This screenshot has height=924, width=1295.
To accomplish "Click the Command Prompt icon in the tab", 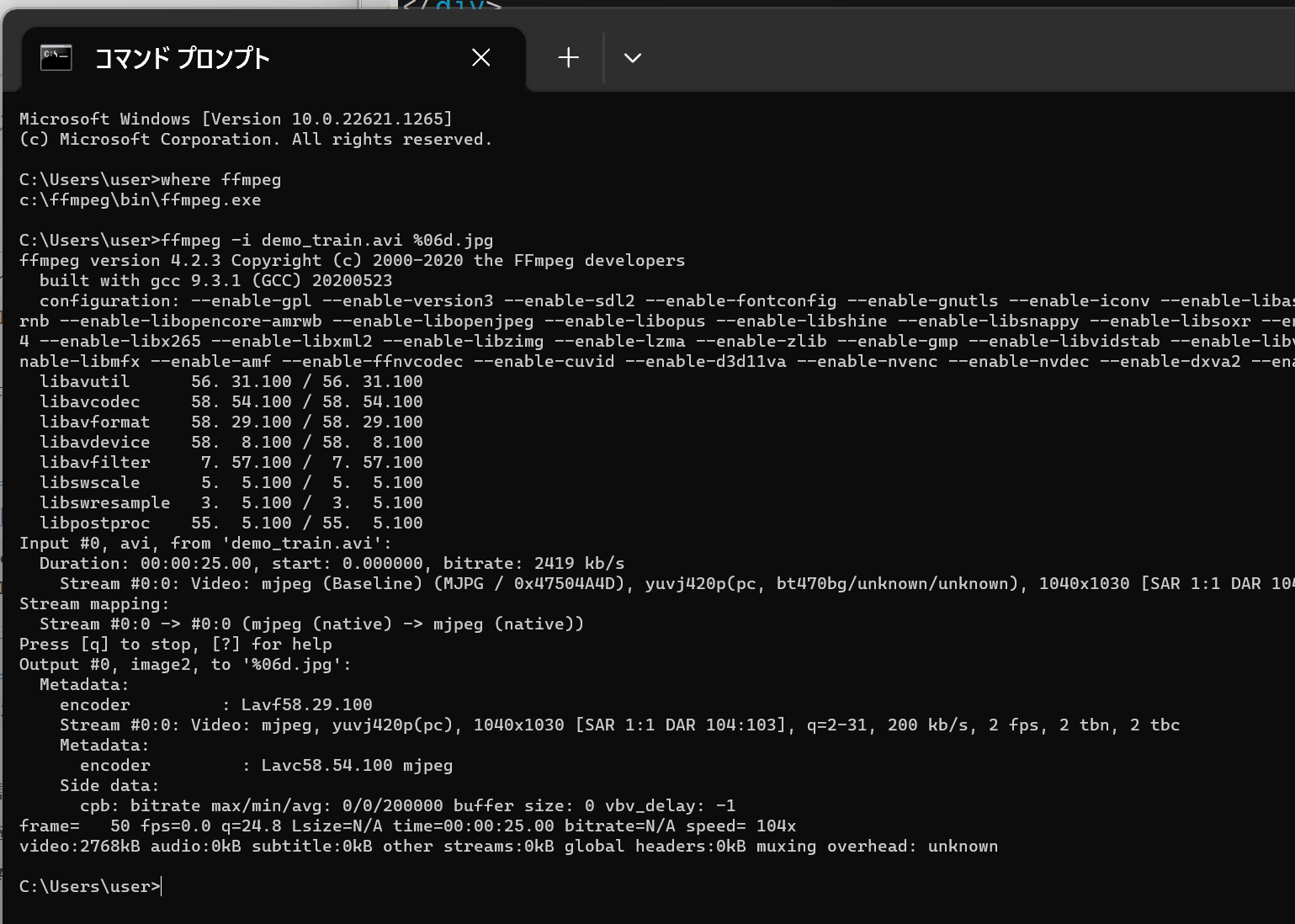I will click(56, 57).
